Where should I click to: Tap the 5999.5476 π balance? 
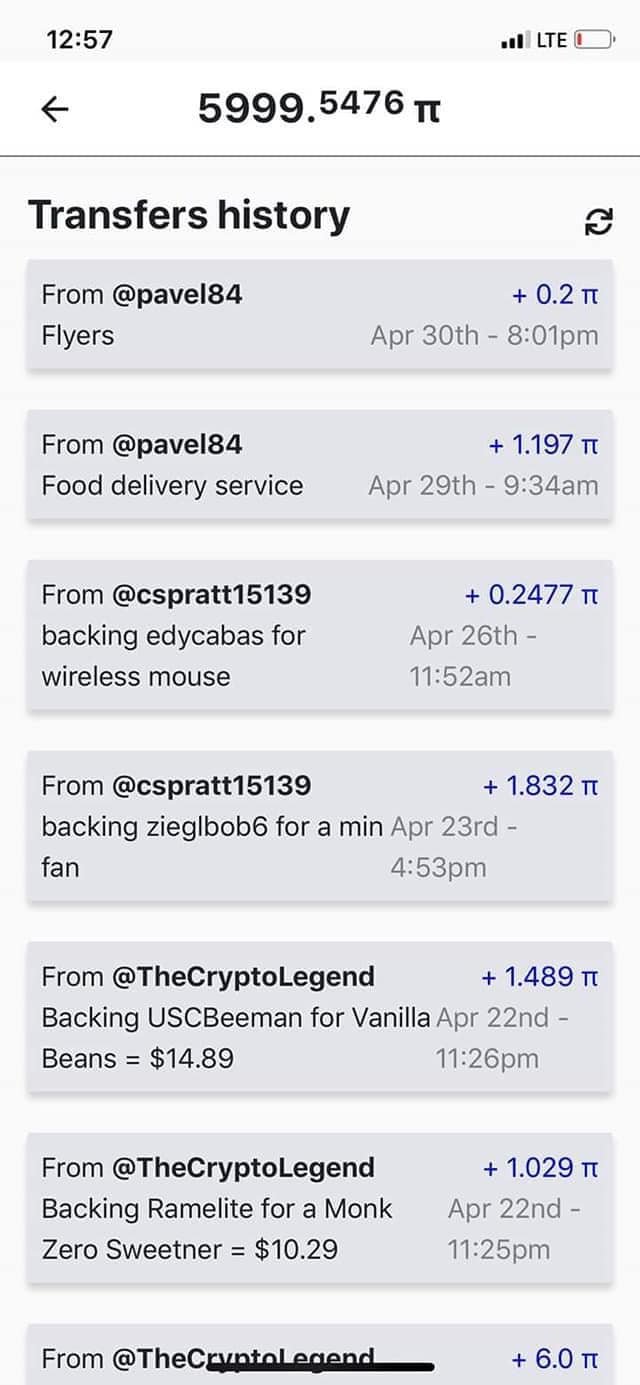[318, 108]
